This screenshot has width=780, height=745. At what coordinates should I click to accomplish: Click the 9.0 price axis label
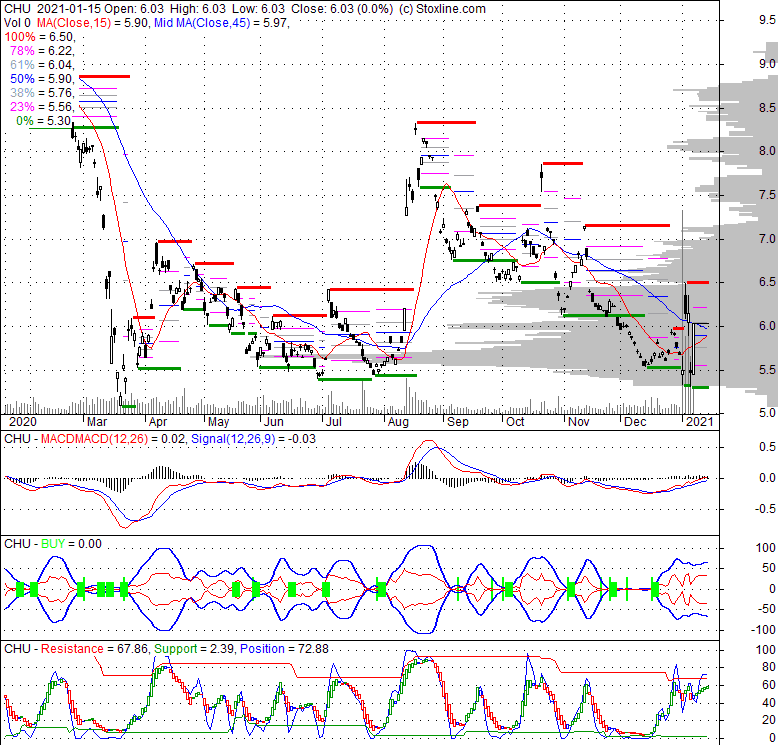(x=767, y=64)
